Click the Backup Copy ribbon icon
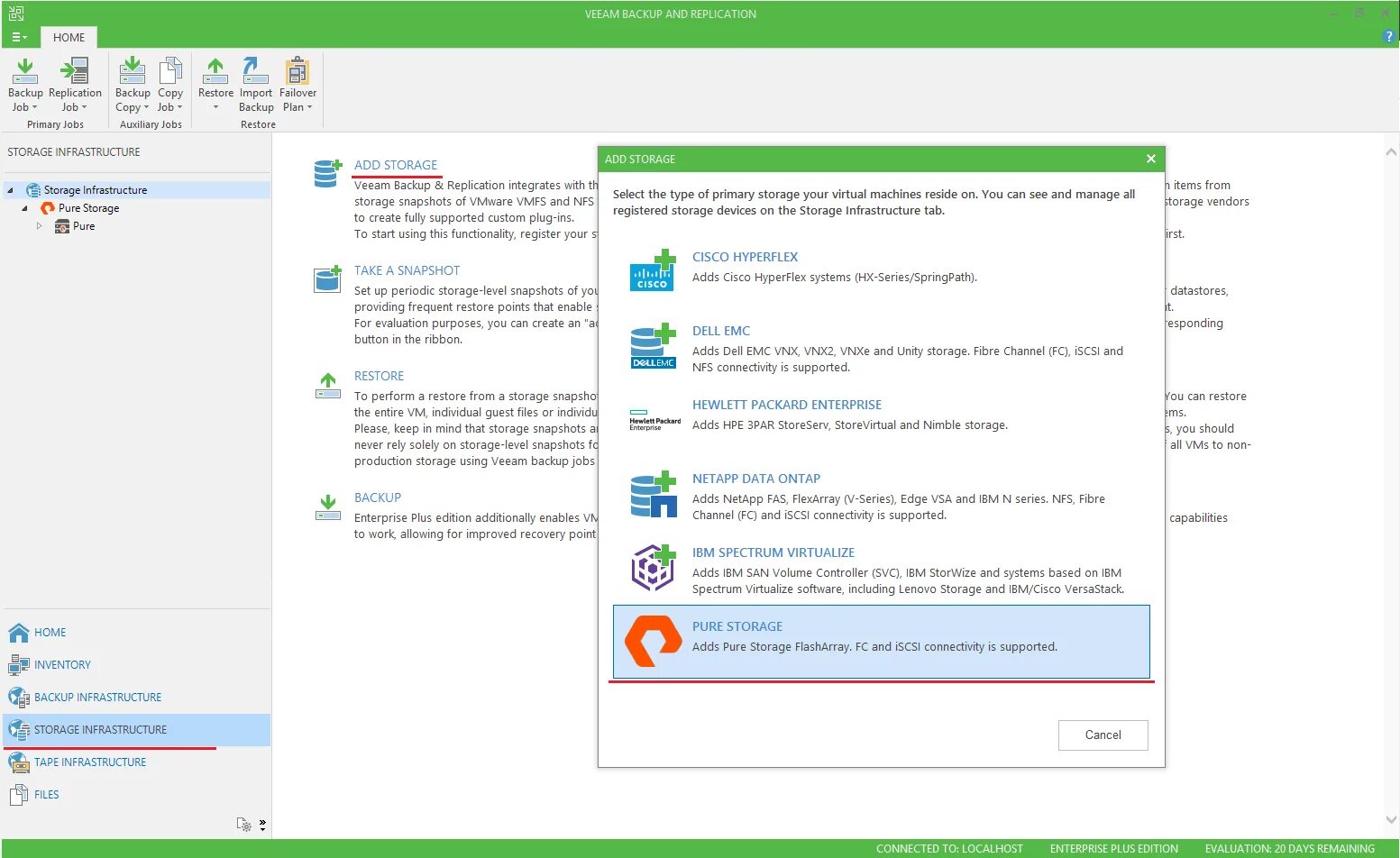 (x=133, y=70)
